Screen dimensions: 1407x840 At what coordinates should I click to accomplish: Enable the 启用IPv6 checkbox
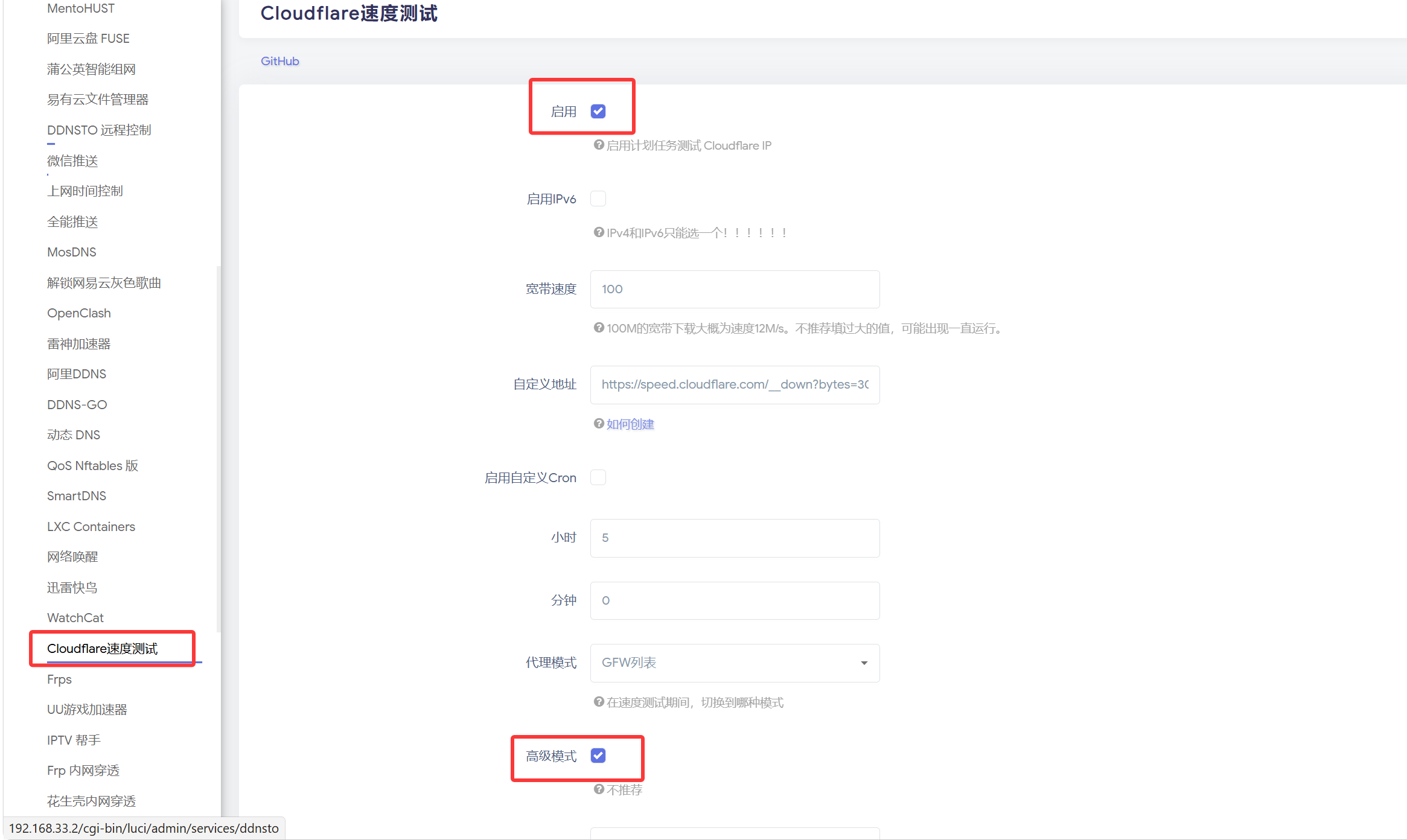click(598, 199)
